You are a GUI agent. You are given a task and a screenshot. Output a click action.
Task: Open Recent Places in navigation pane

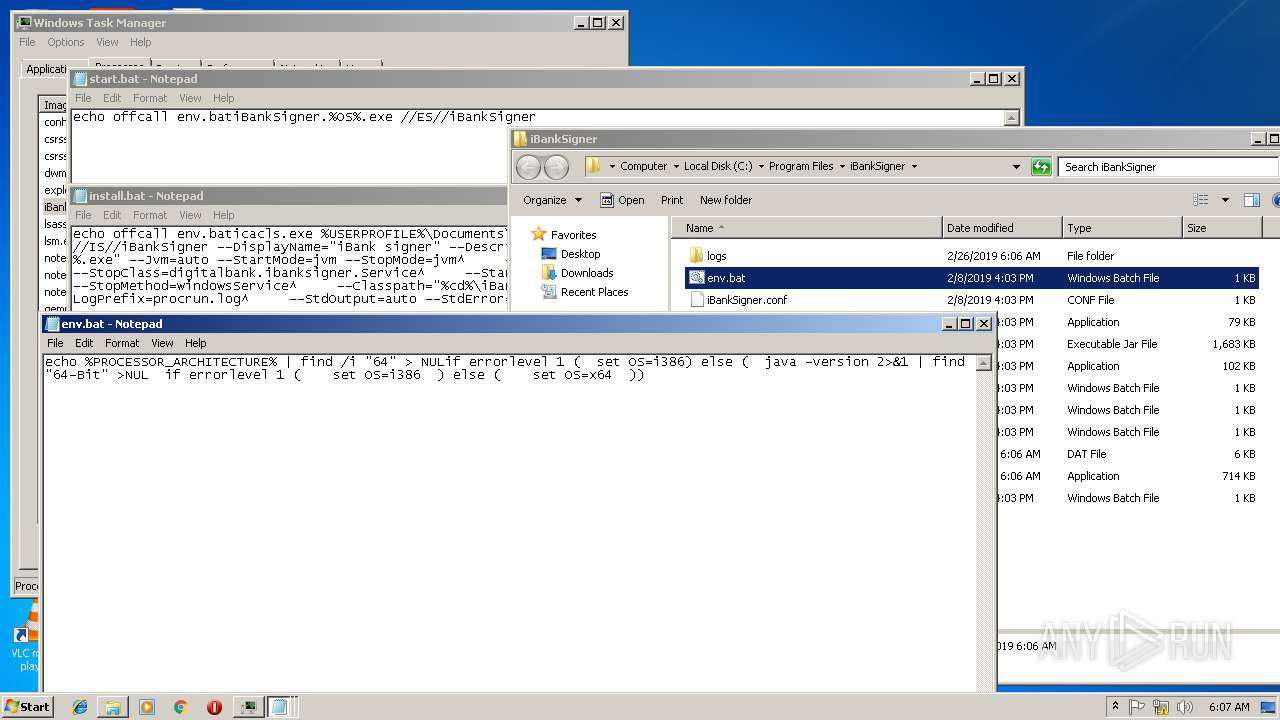coord(594,292)
